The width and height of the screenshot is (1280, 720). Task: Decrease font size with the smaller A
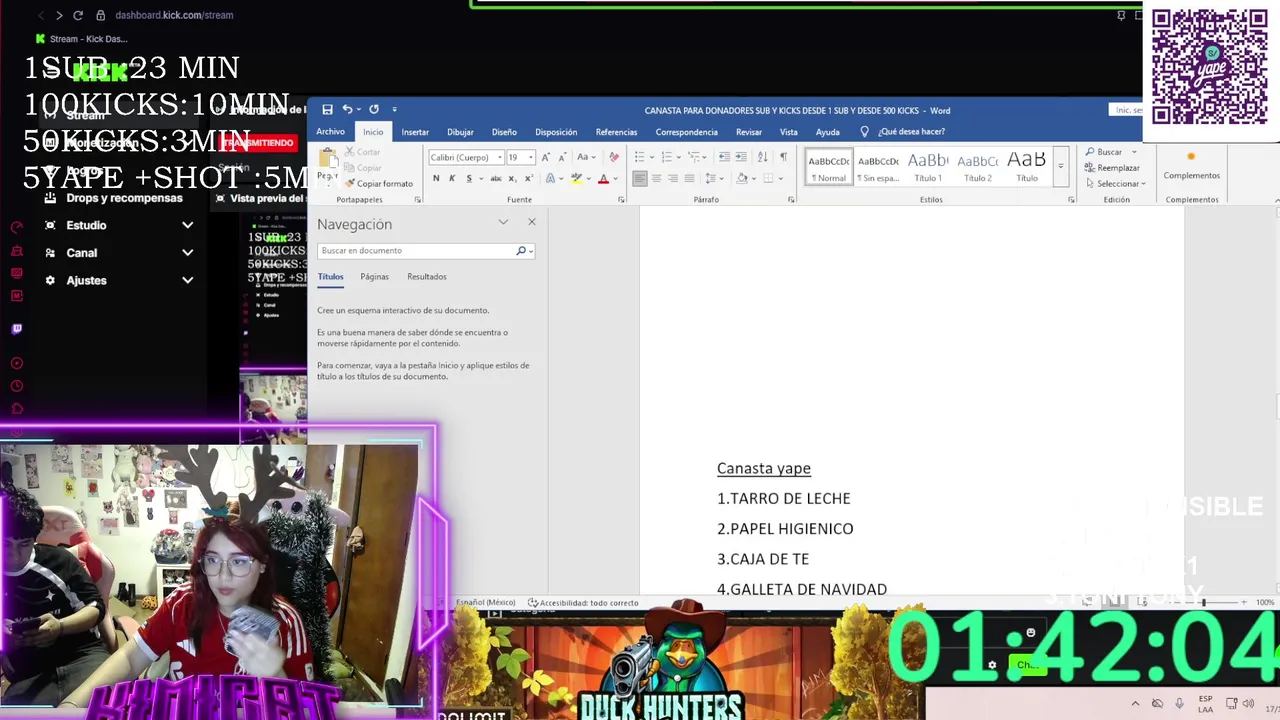pyautogui.click(x=561, y=157)
